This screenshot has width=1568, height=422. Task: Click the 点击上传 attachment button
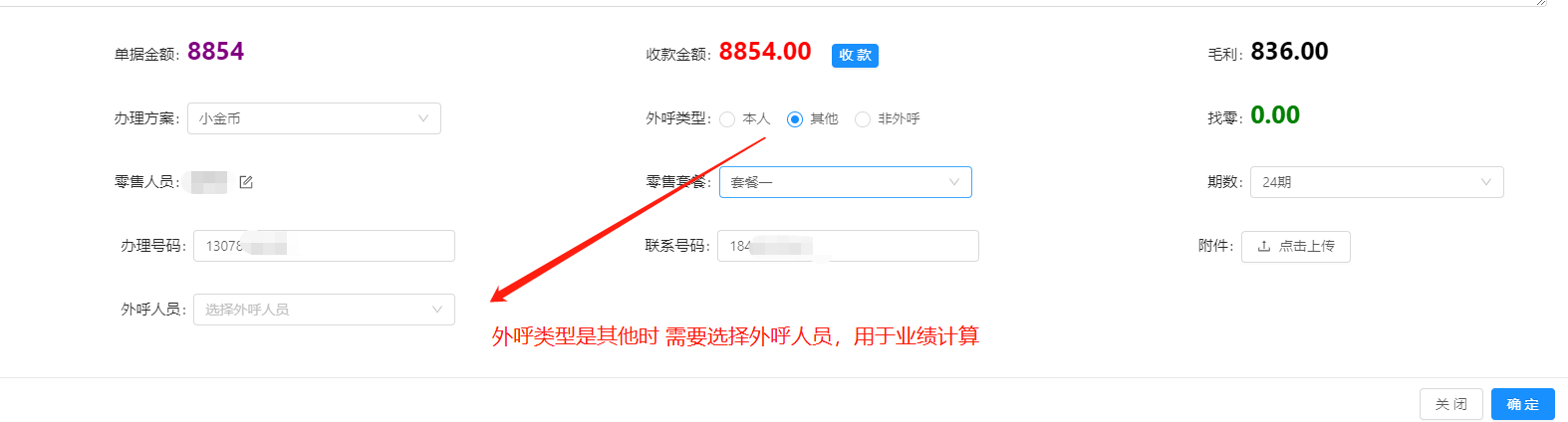click(1296, 246)
